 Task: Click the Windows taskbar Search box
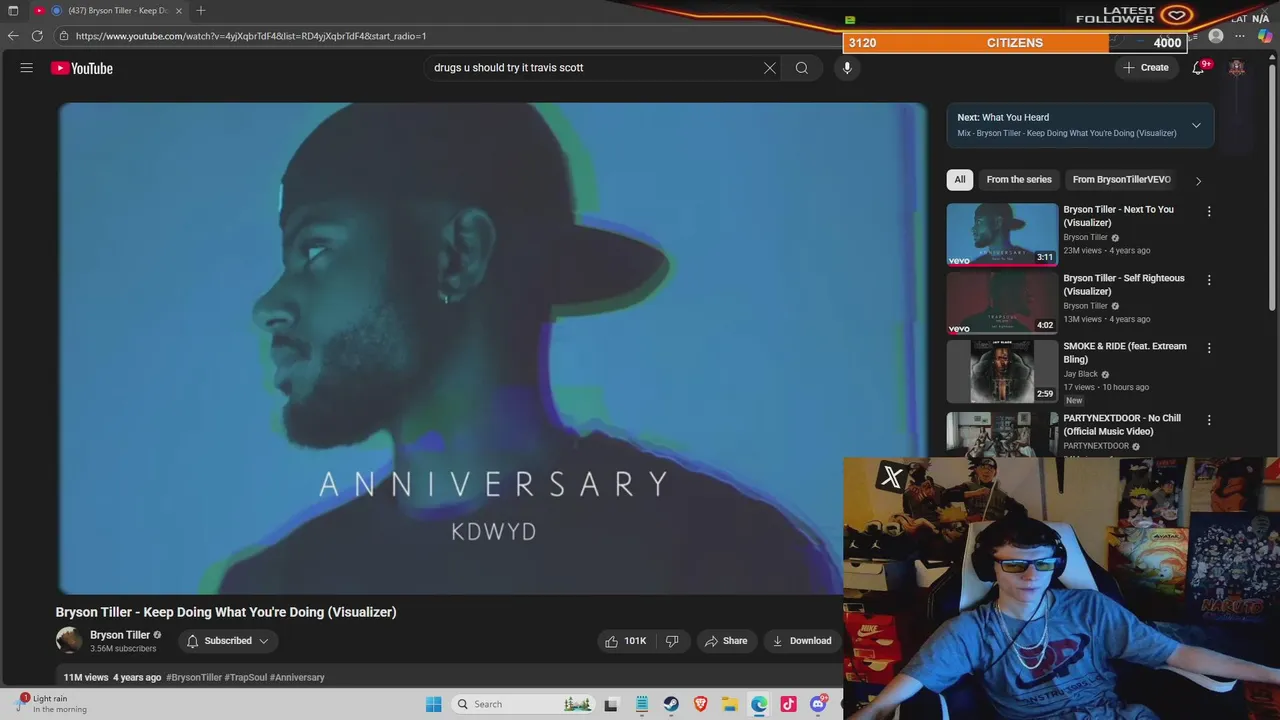tap(522, 704)
